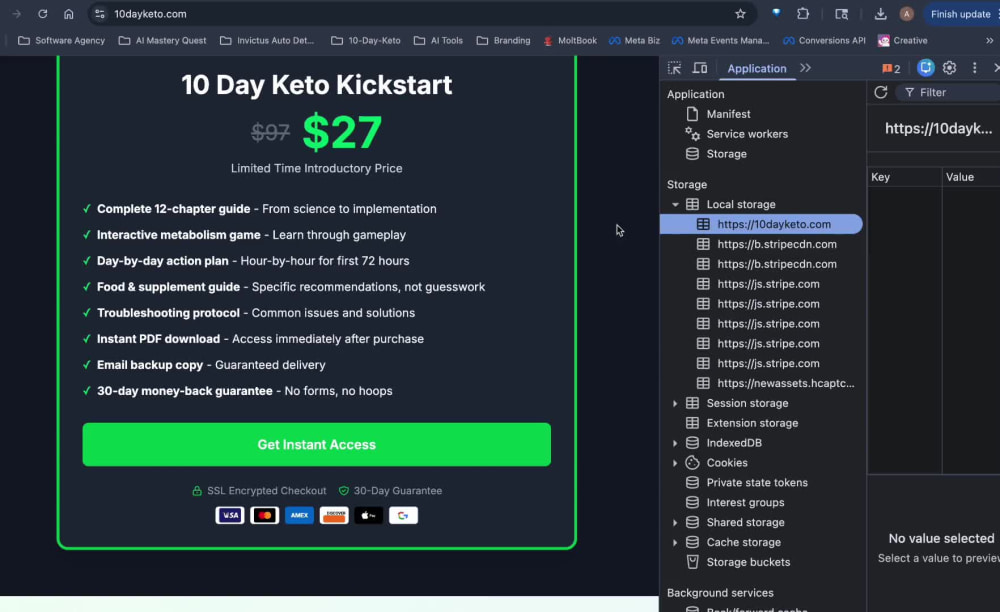Click the tab search icon beside extensions
This screenshot has width=1000, height=612.
tap(842, 14)
